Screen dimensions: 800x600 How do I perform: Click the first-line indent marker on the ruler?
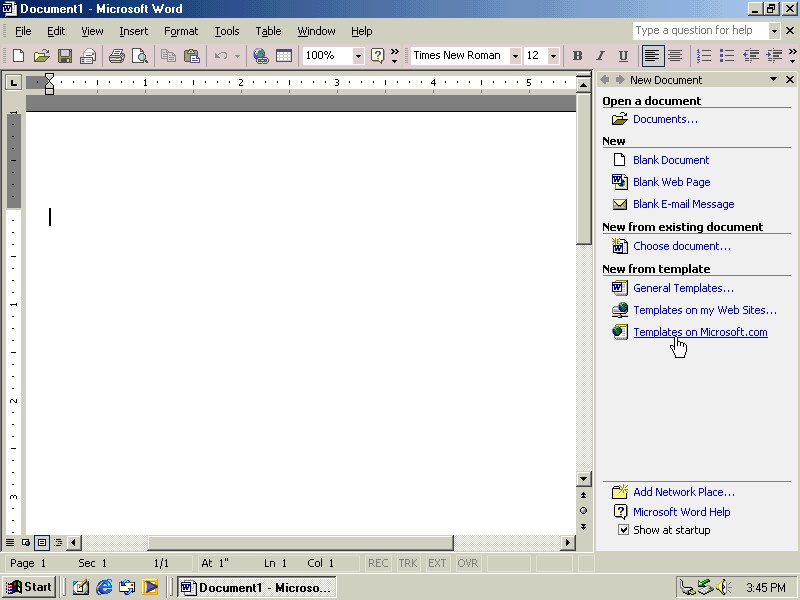click(x=49, y=78)
